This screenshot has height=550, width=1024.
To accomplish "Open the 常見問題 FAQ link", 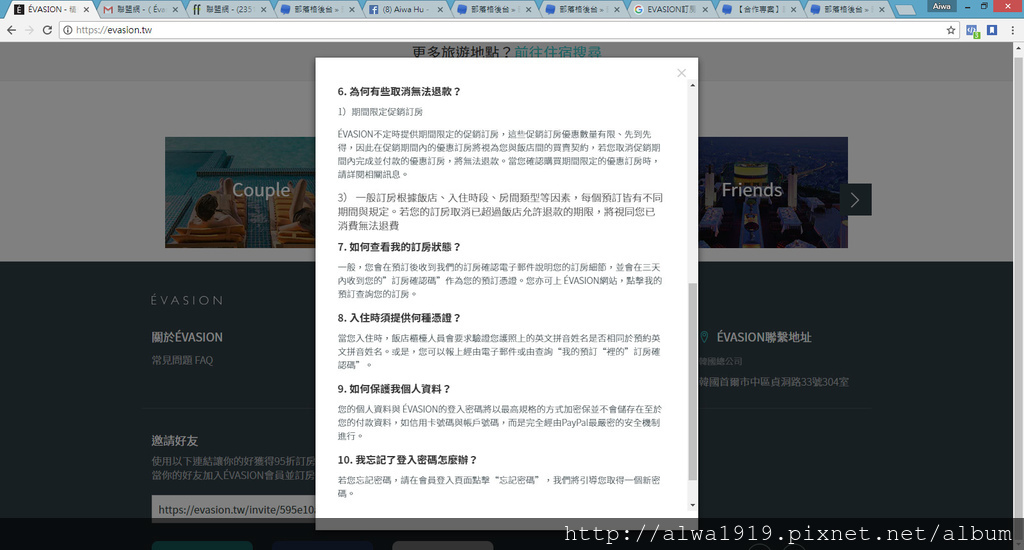I will [x=182, y=360].
